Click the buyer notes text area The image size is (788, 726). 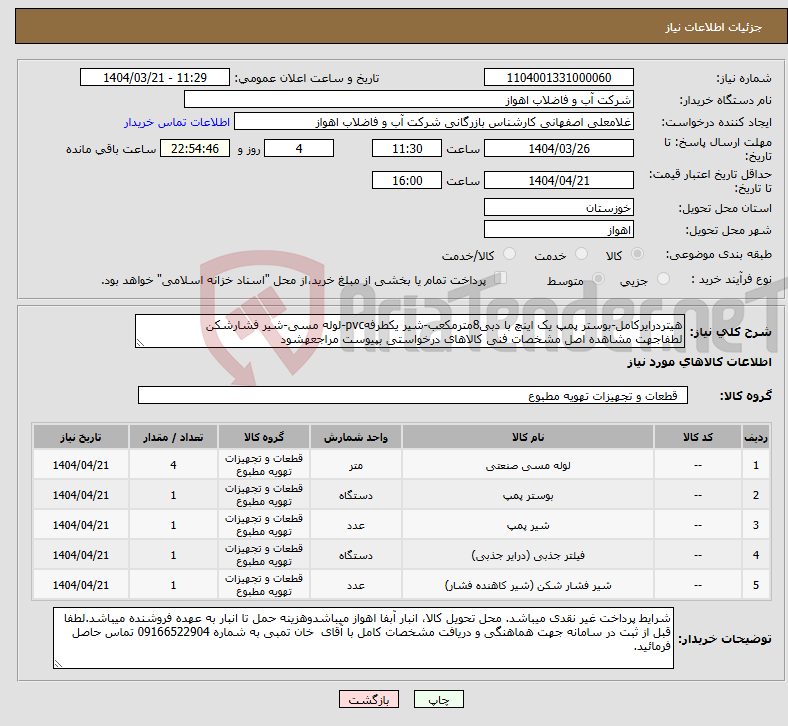click(x=363, y=638)
